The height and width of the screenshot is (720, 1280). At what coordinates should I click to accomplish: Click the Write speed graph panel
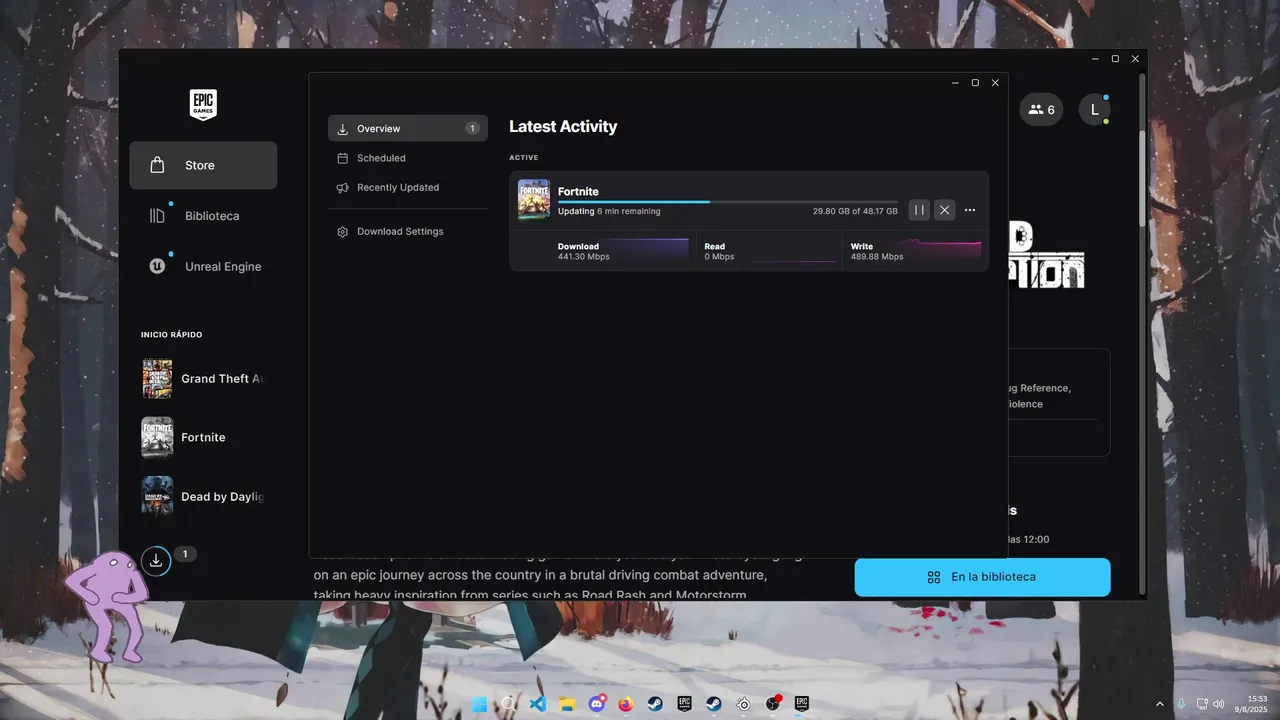pos(915,251)
